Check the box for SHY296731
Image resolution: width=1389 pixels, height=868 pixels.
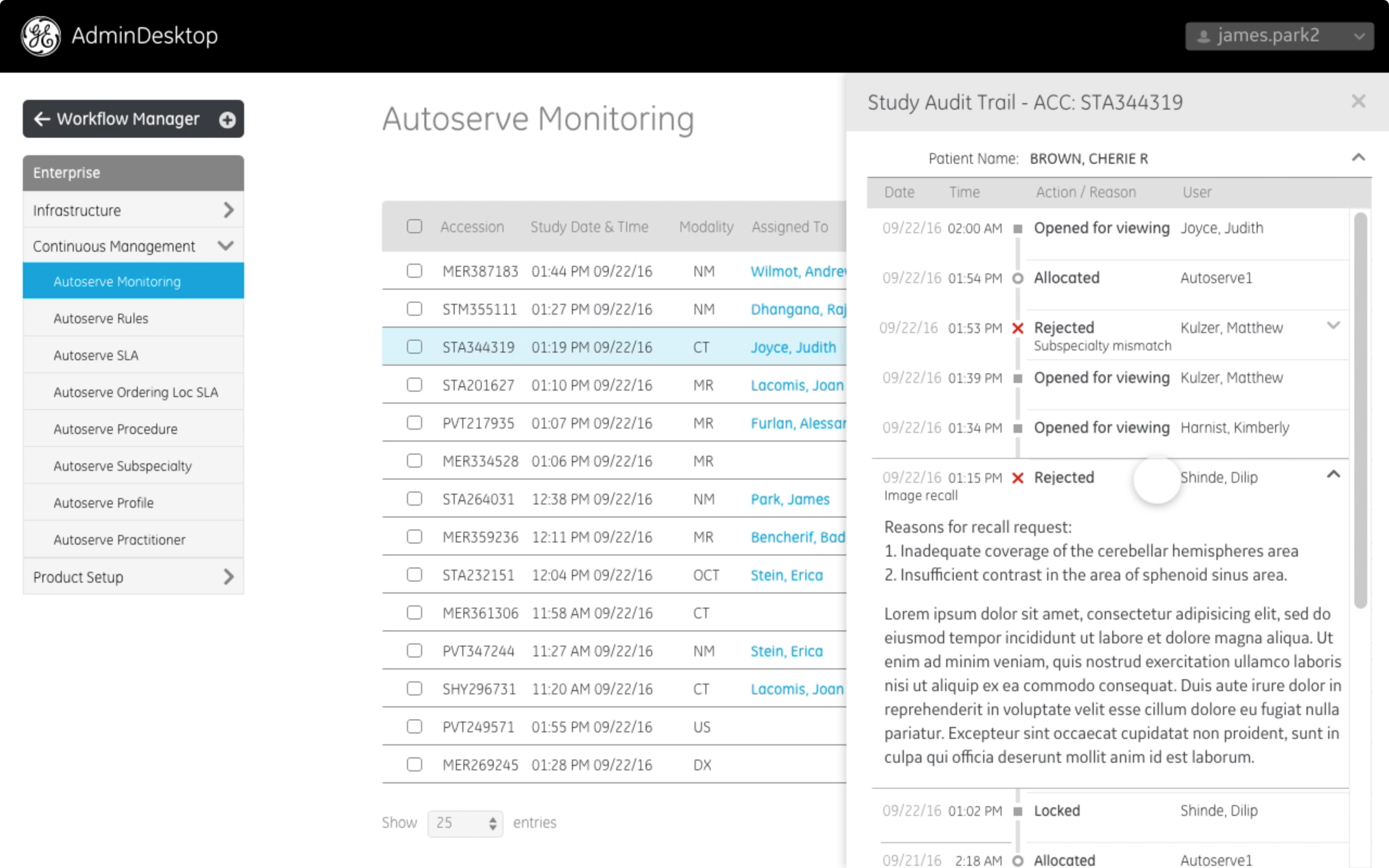(415, 688)
